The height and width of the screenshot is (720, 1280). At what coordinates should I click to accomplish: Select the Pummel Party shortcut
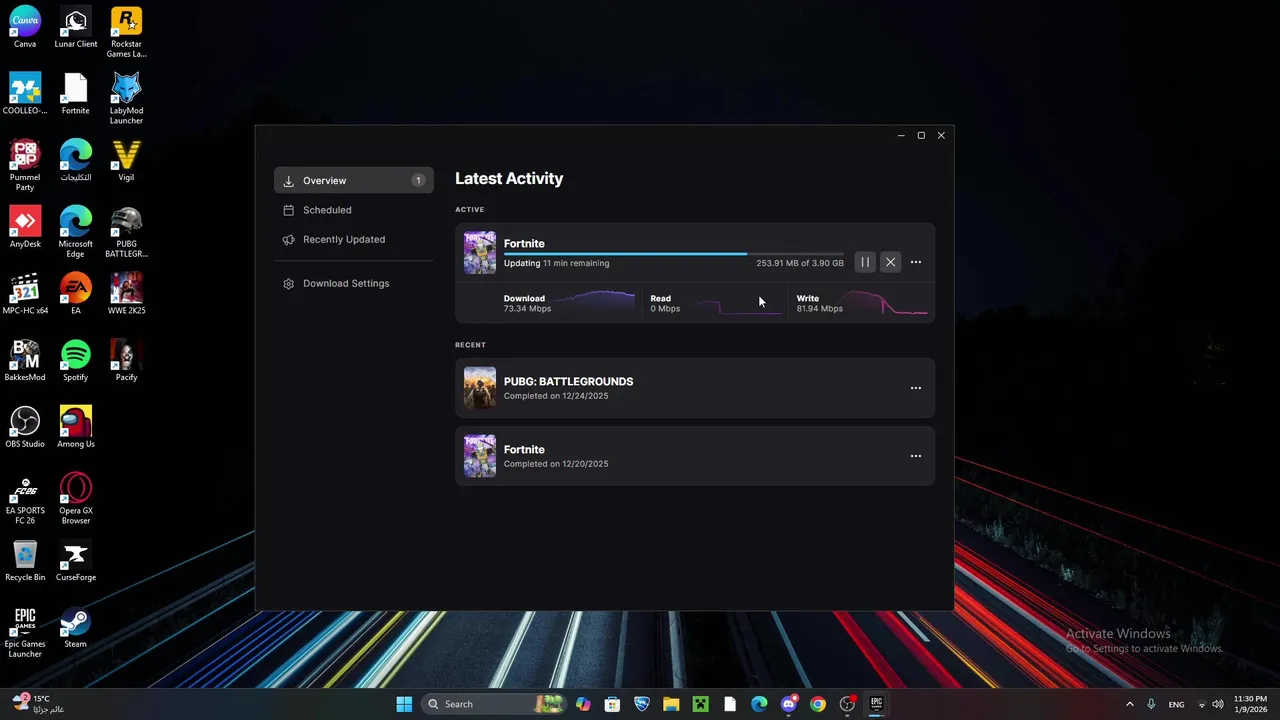click(25, 166)
